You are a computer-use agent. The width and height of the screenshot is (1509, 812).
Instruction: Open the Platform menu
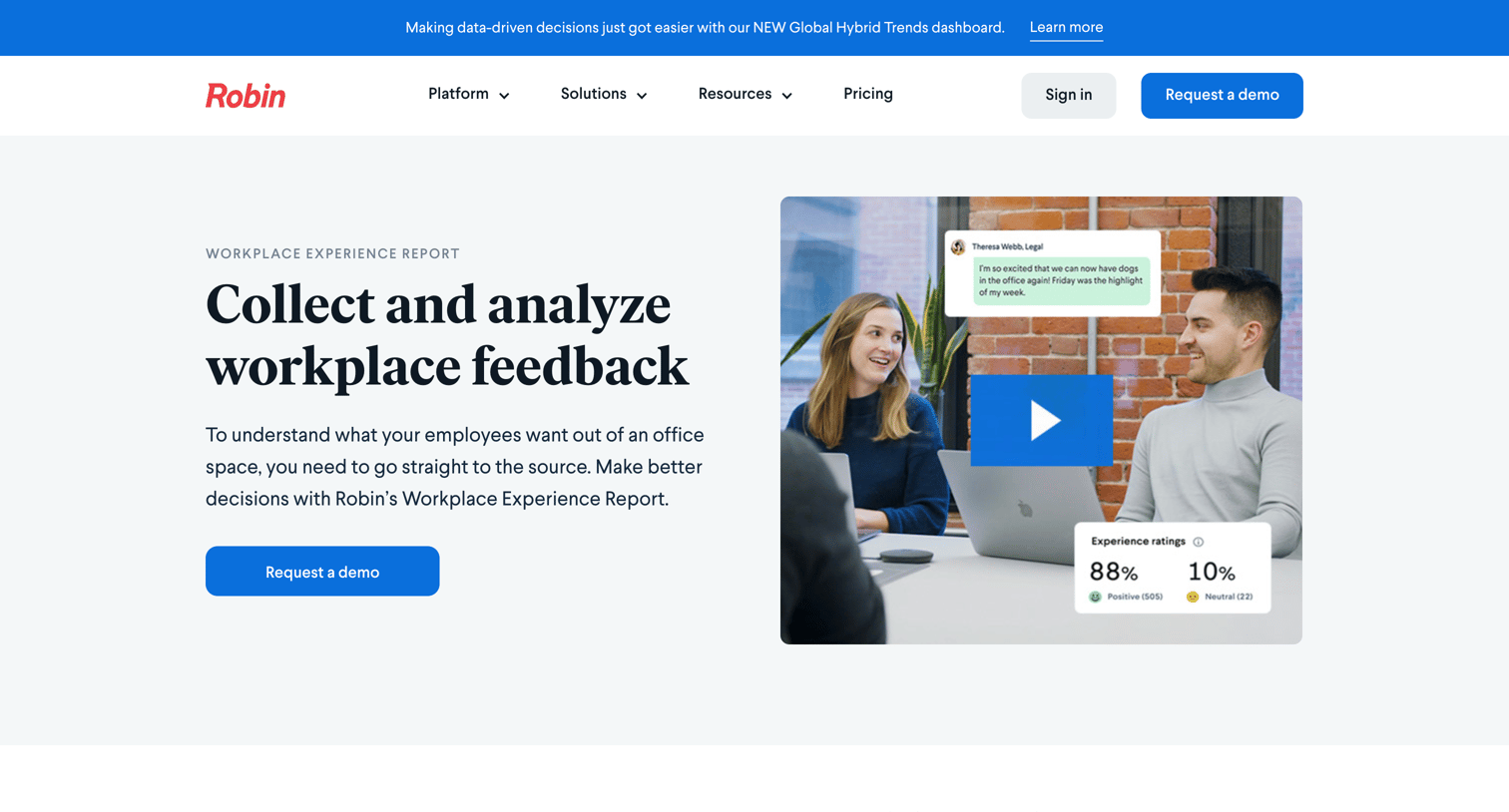(x=469, y=95)
